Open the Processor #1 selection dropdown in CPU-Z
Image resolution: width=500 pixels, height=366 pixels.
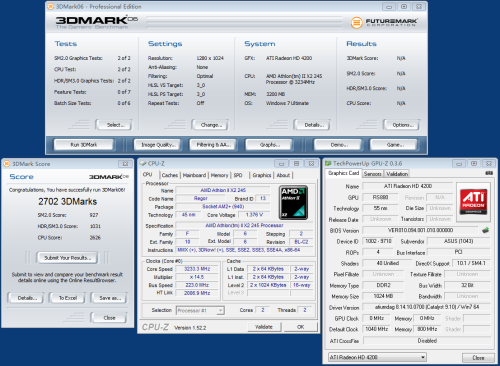(x=200, y=310)
